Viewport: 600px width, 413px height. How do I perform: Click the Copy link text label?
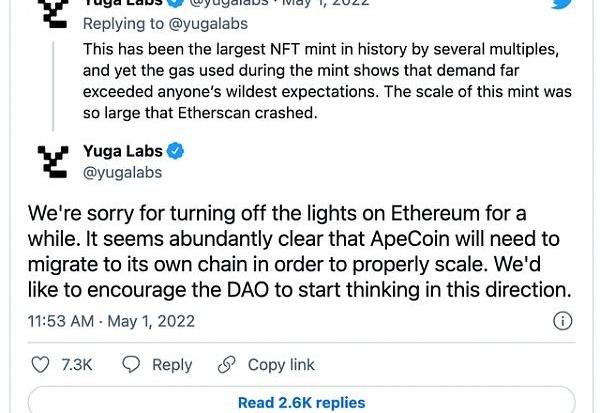pos(281,365)
